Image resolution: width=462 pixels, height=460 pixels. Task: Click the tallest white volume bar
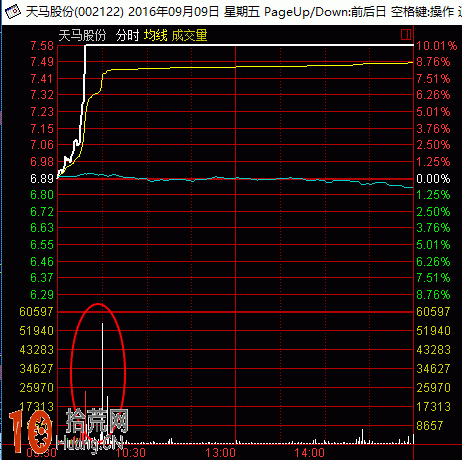pyautogui.click(x=102, y=383)
